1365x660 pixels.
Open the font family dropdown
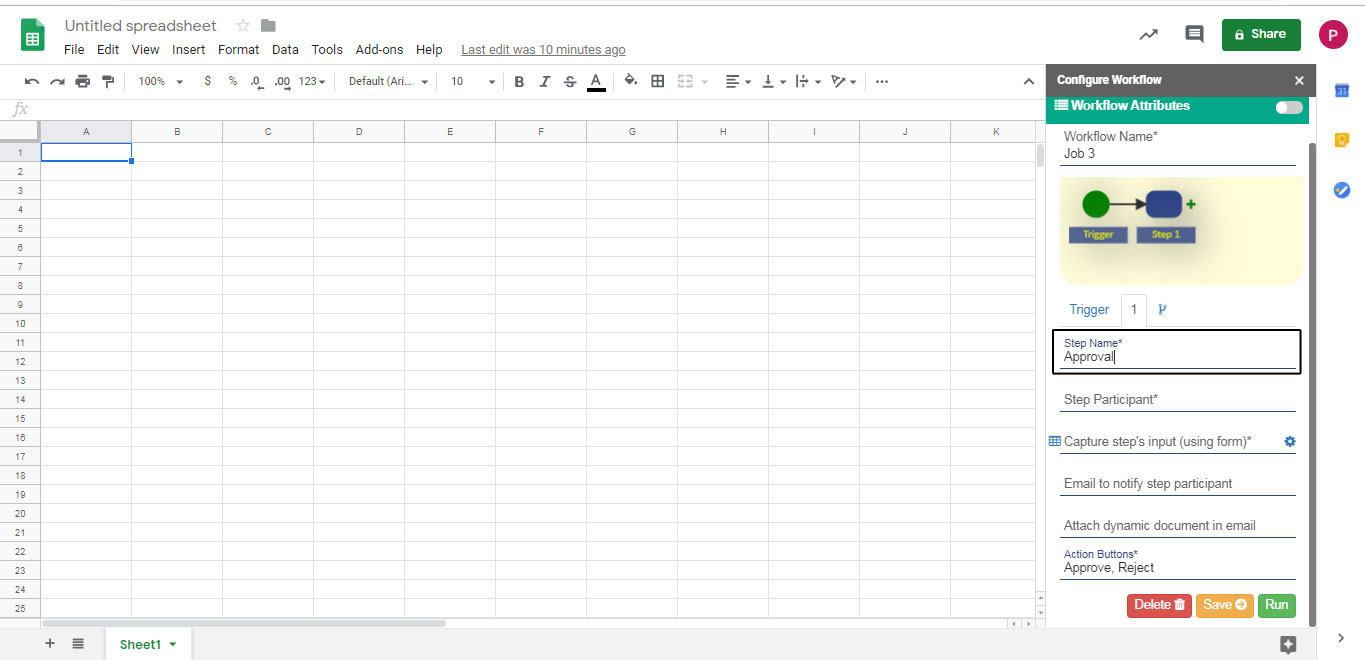389,82
